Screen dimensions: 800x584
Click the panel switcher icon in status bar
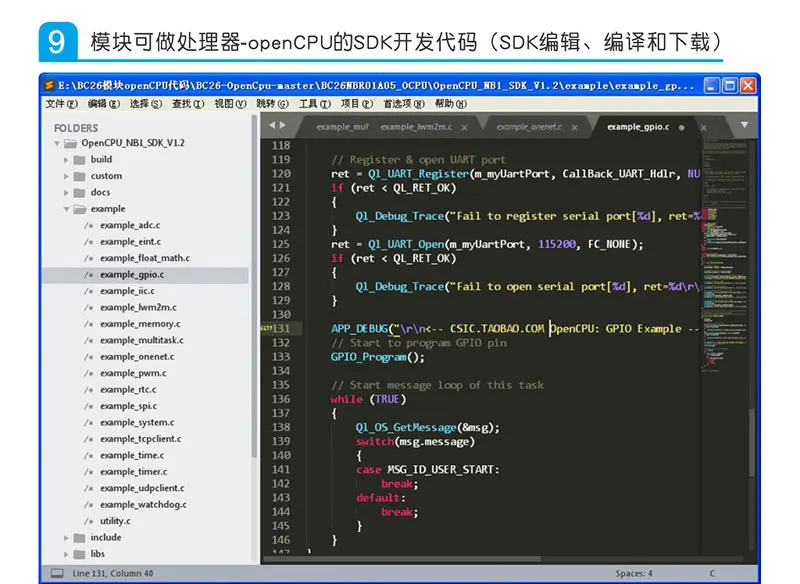(57, 573)
